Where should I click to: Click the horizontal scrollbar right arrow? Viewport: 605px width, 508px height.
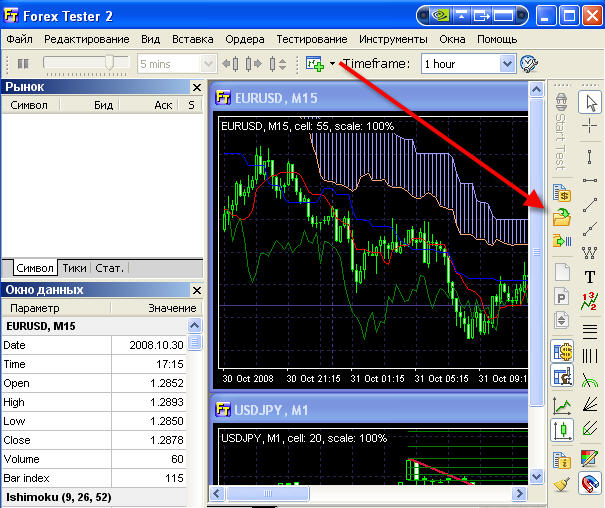pyautogui.click(x=519, y=493)
